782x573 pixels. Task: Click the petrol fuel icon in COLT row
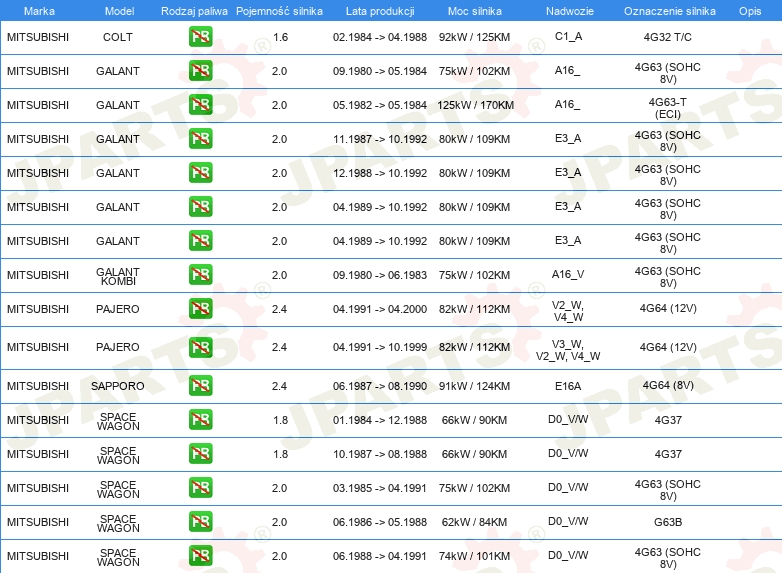click(200, 37)
